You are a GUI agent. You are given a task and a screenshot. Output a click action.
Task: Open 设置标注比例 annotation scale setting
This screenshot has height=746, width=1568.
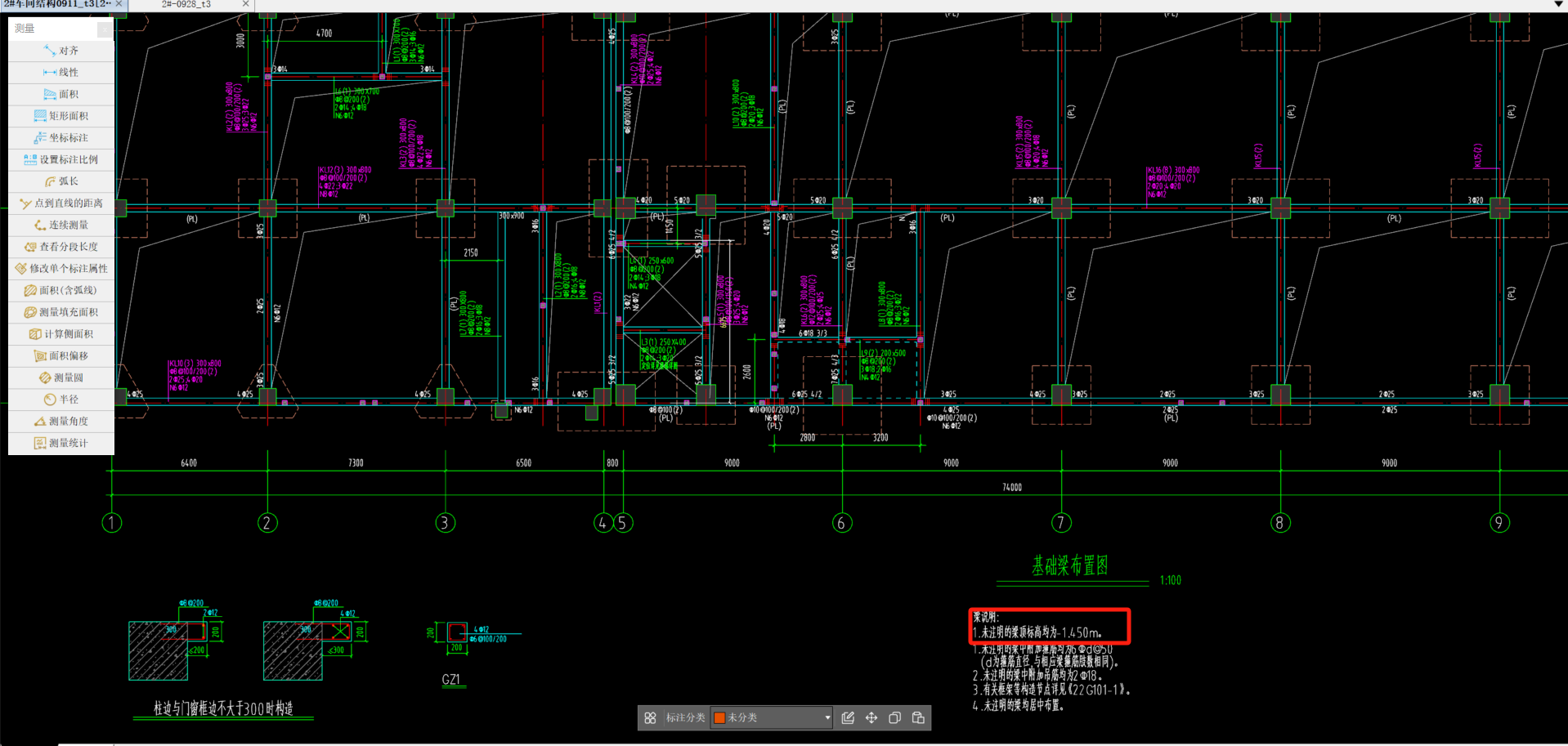click(x=61, y=159)
